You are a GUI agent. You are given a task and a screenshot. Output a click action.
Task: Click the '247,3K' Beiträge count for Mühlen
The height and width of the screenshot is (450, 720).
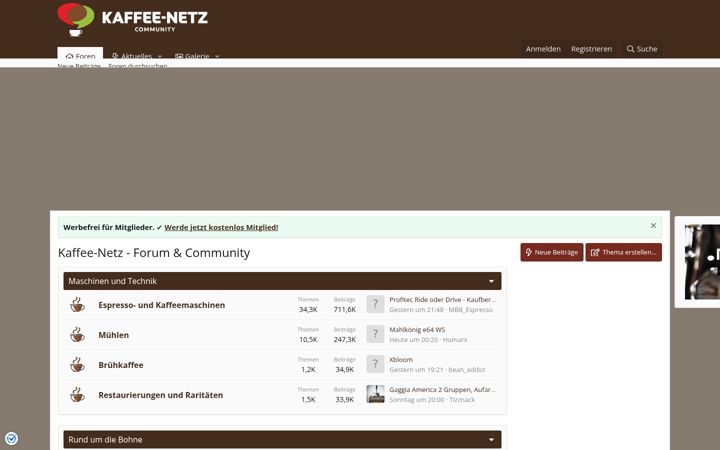coord(345,339)
